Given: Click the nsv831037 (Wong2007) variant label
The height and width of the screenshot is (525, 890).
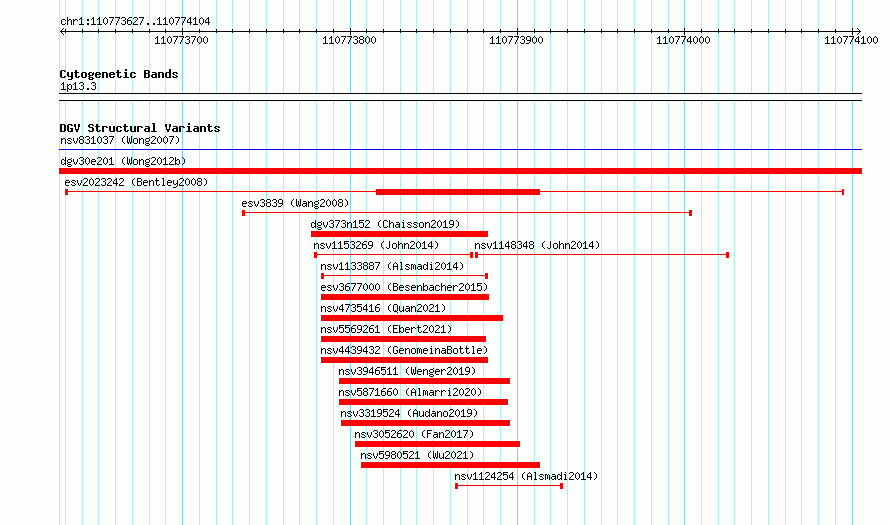Looking at the screenshot, I should point(120,140).
